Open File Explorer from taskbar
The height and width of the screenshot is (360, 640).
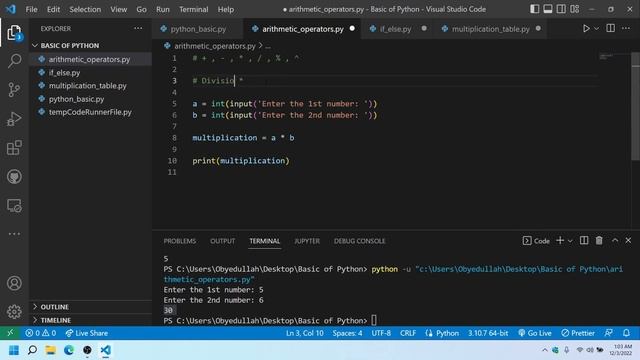click(51, 350)
